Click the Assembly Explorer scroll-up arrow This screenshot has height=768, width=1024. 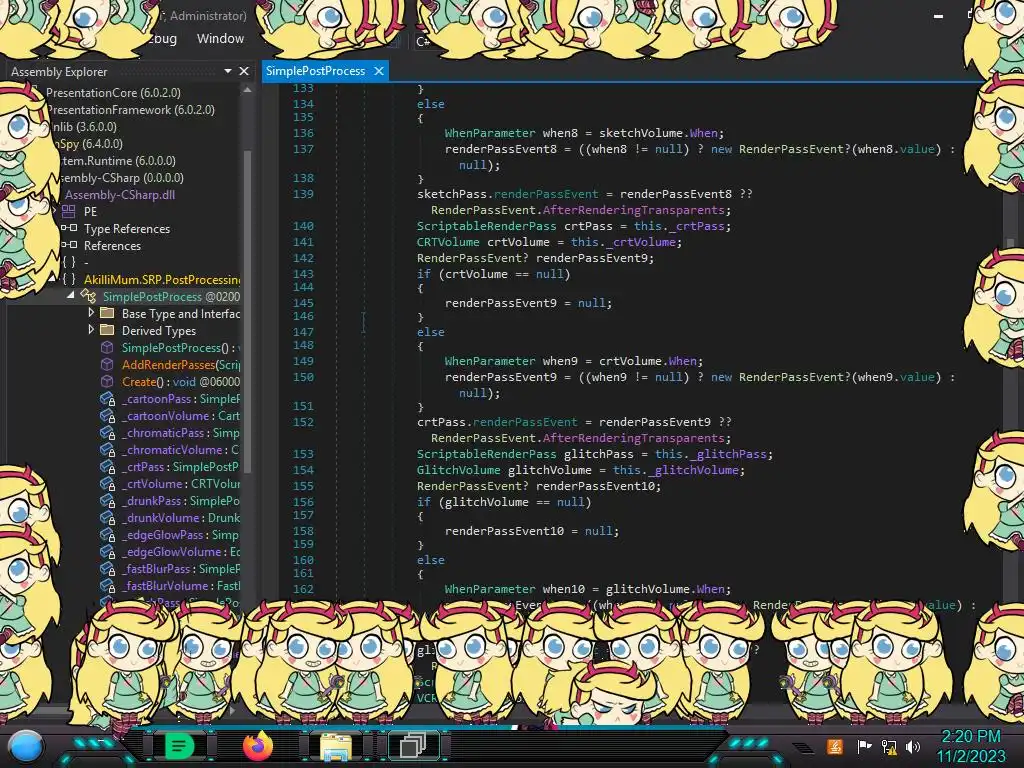[247, 90]
